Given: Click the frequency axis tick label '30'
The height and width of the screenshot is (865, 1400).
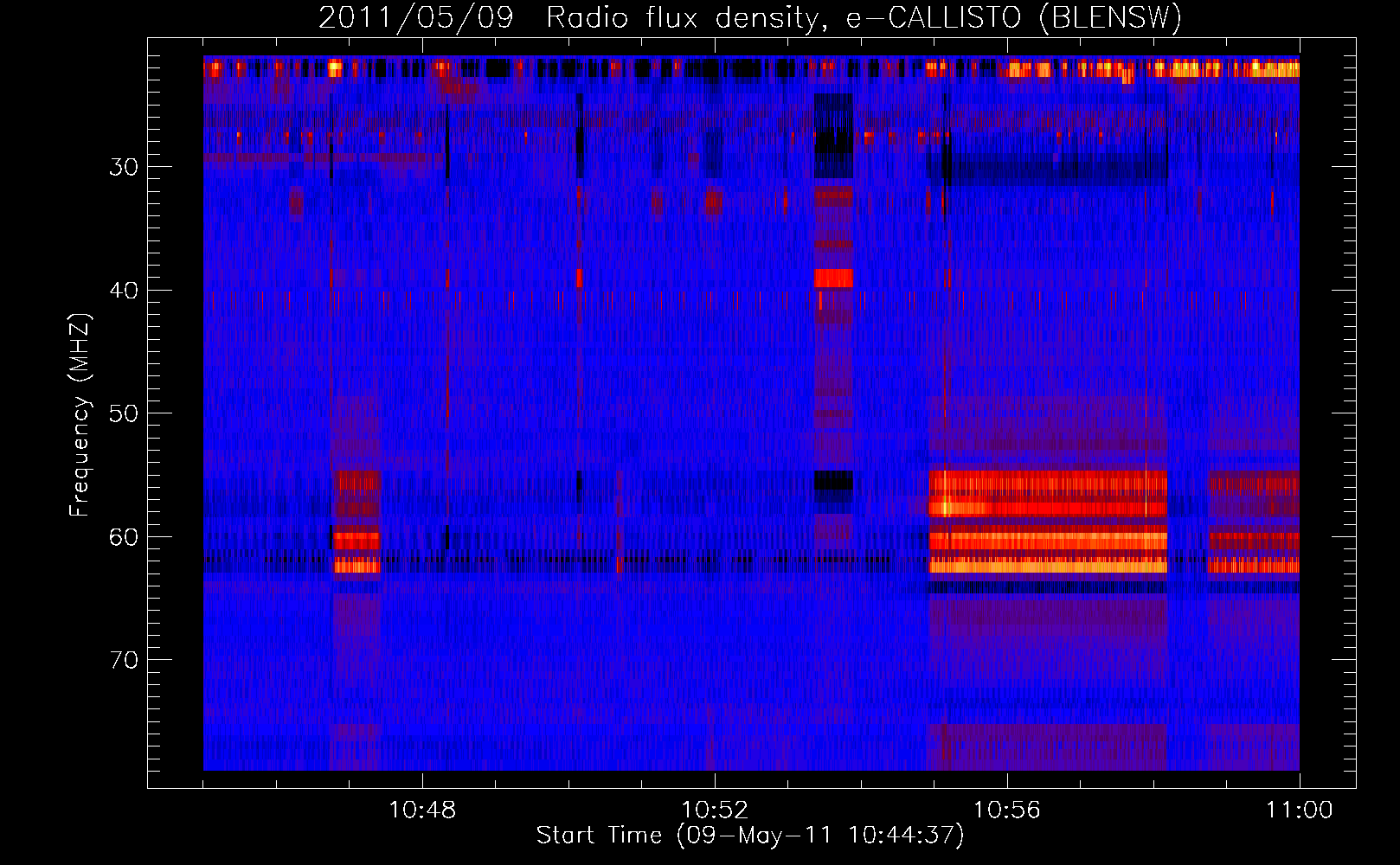Looking at the screenshot, I should pyautogui.click(x=124, y=167).
